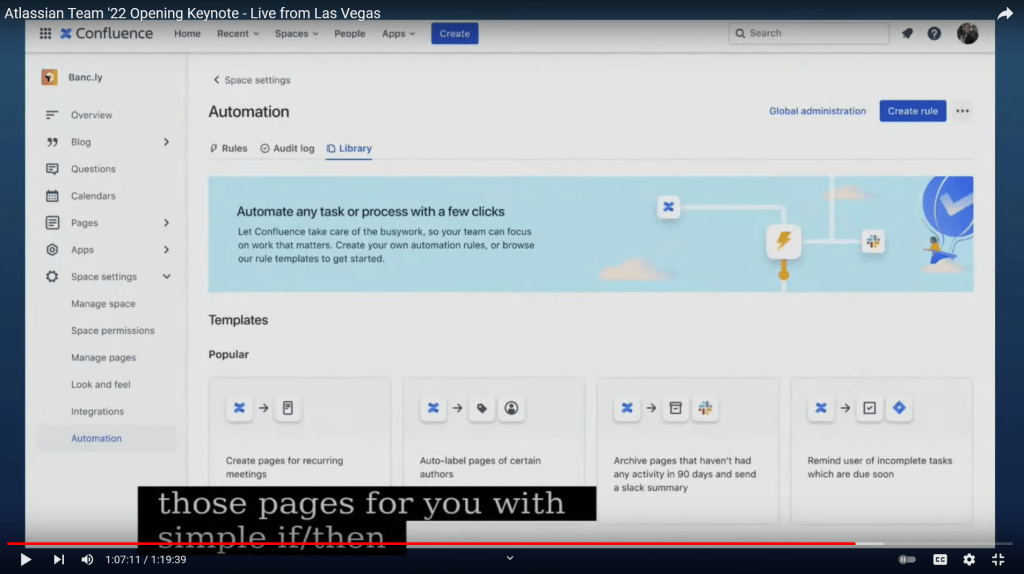Switch to the Audit log tab
This screenshot has height=574, width=1024.
(x=287, y=148)
